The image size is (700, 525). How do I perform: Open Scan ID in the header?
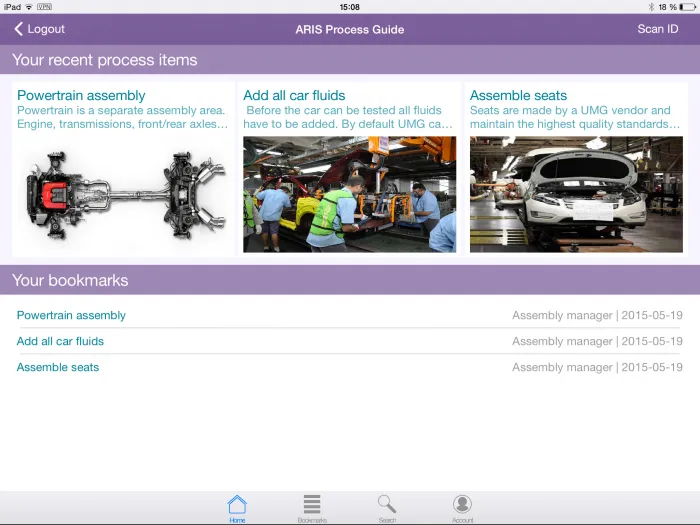click(x=658, y=29)
